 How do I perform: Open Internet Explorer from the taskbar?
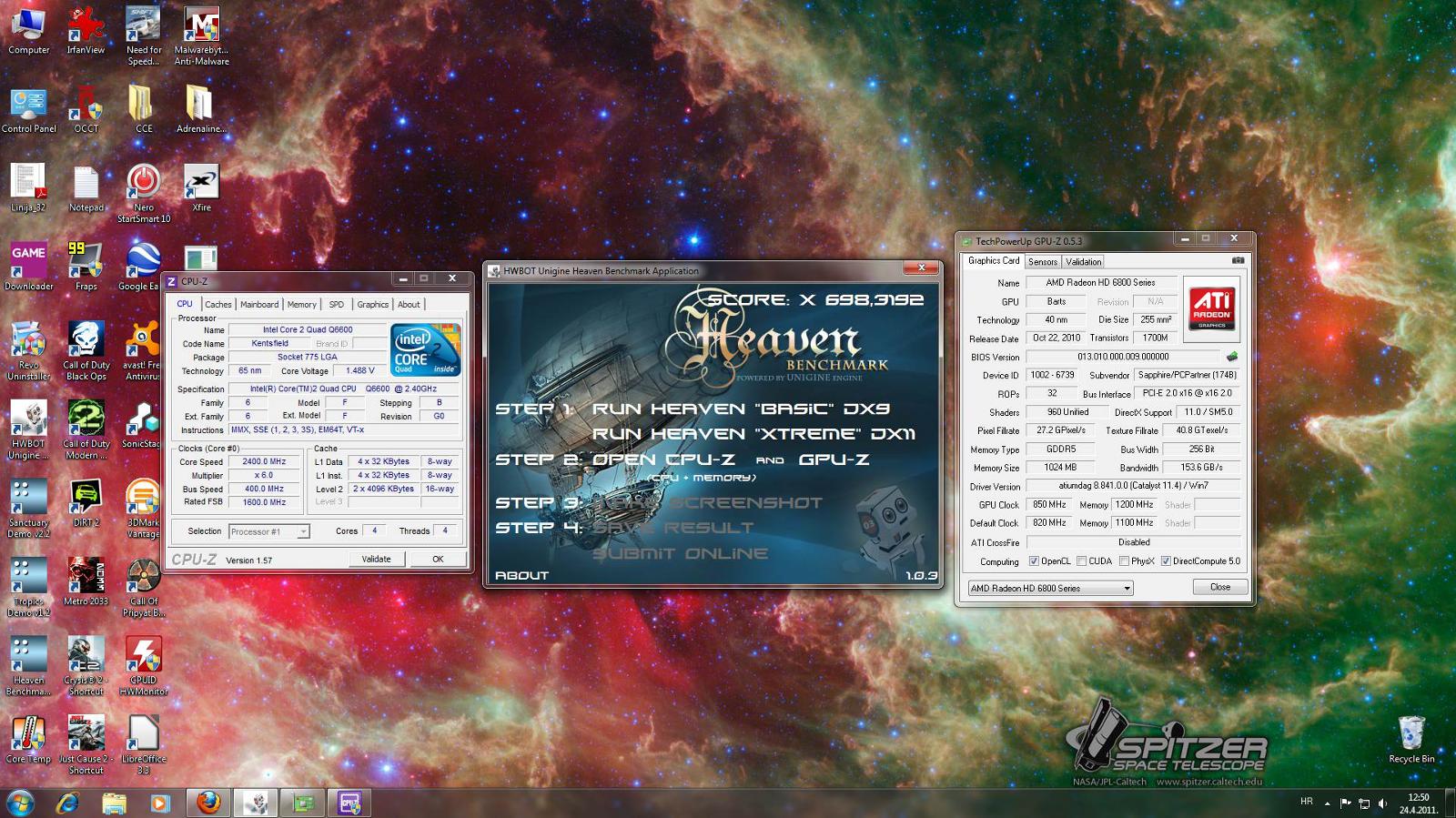(x=67, y=803)
